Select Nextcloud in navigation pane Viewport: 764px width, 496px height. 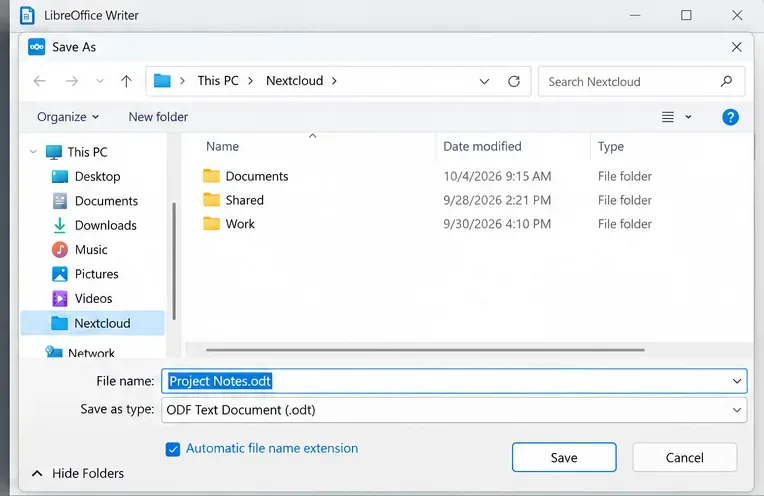pyautogui.click(x=93, y=323)
